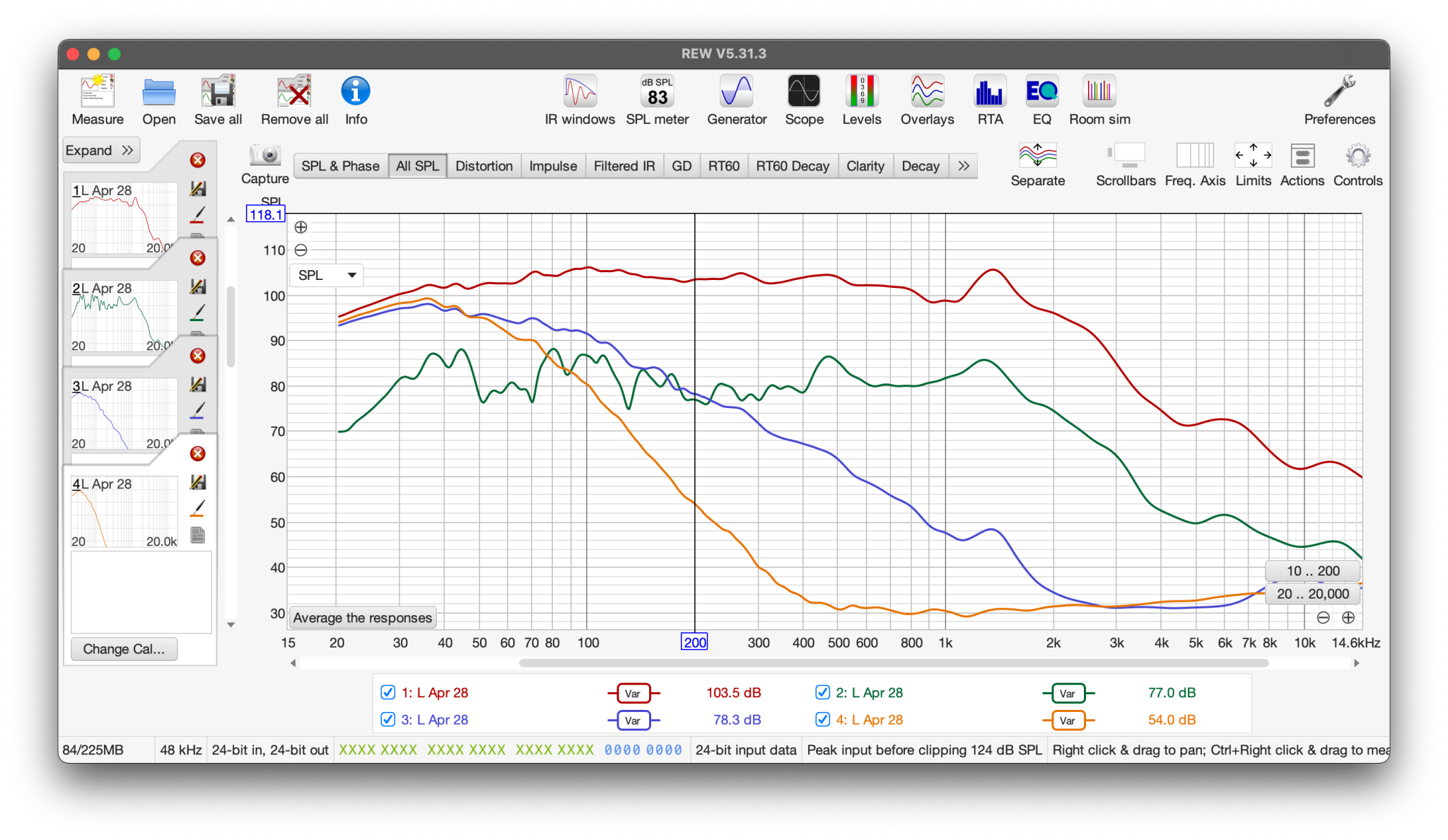The width and height of the screenshot is (1448, 840).
Task: Open the Overlays window
Action: point(927,100)
